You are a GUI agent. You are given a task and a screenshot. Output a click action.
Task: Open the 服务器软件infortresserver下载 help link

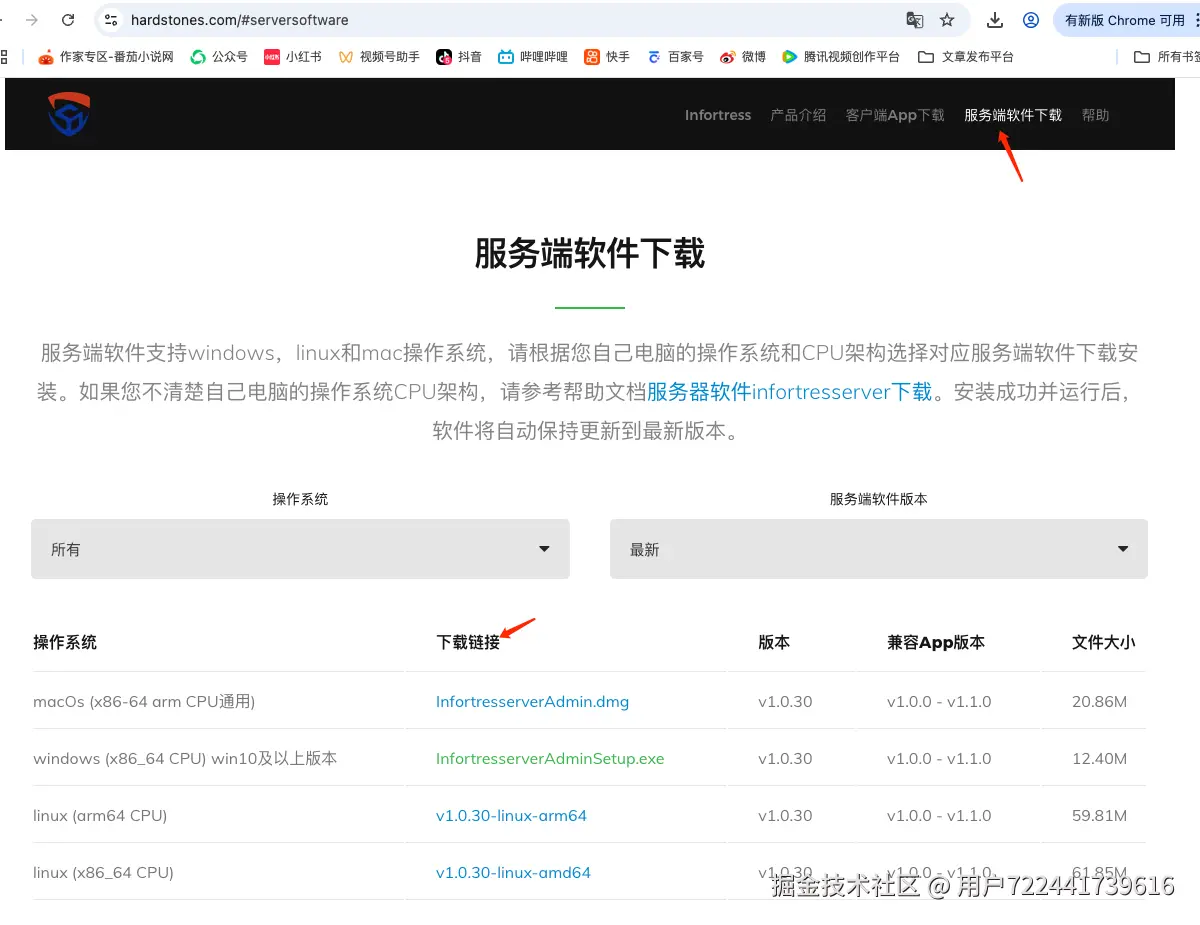pyautogui.click(x=790, y=392)
